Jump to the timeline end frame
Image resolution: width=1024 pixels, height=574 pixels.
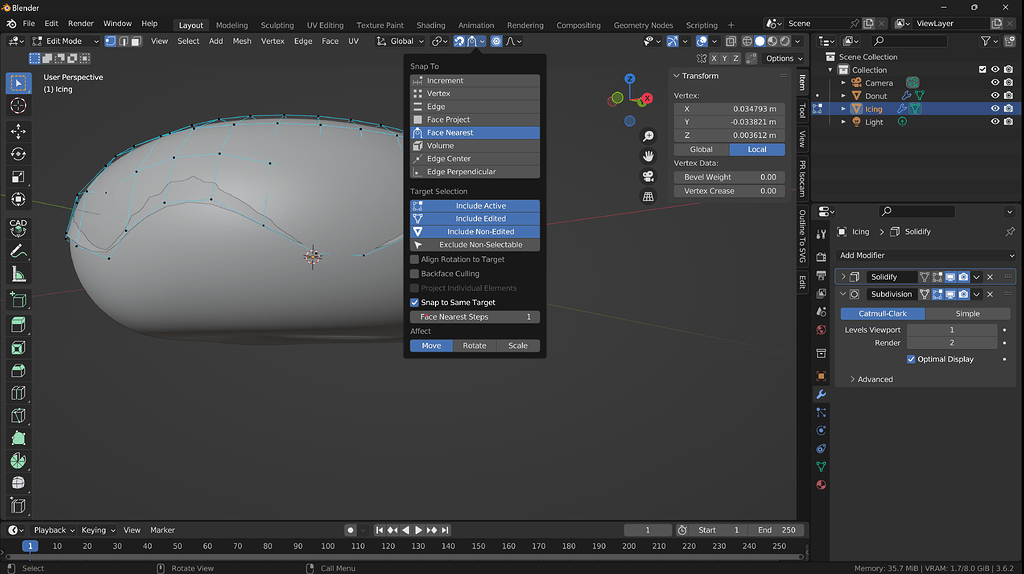[x=445, y=530]
